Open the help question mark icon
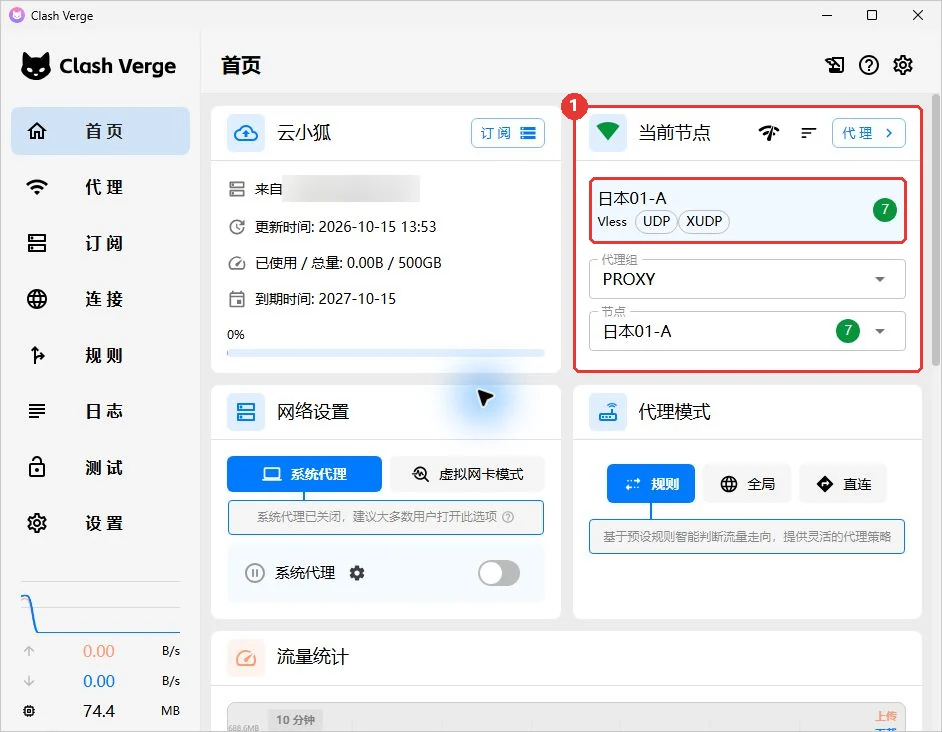Viewport: 942px width, 732px height. point(869,65)
